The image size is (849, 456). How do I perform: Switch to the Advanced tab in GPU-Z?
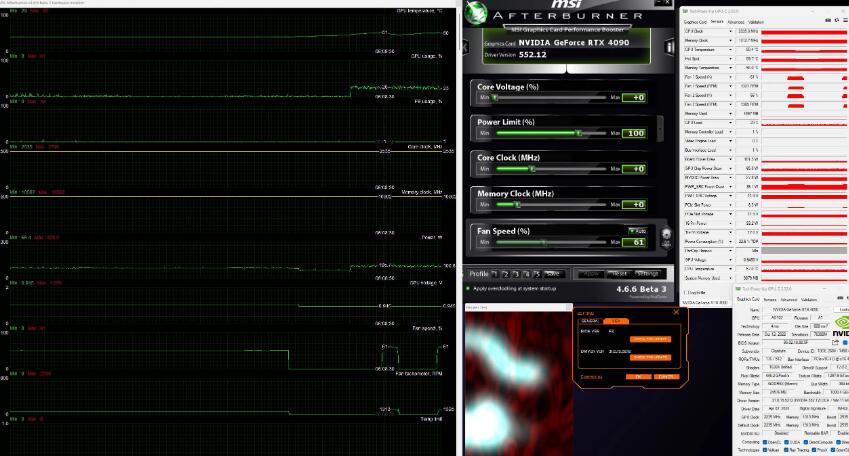click(x=735, y=21)
